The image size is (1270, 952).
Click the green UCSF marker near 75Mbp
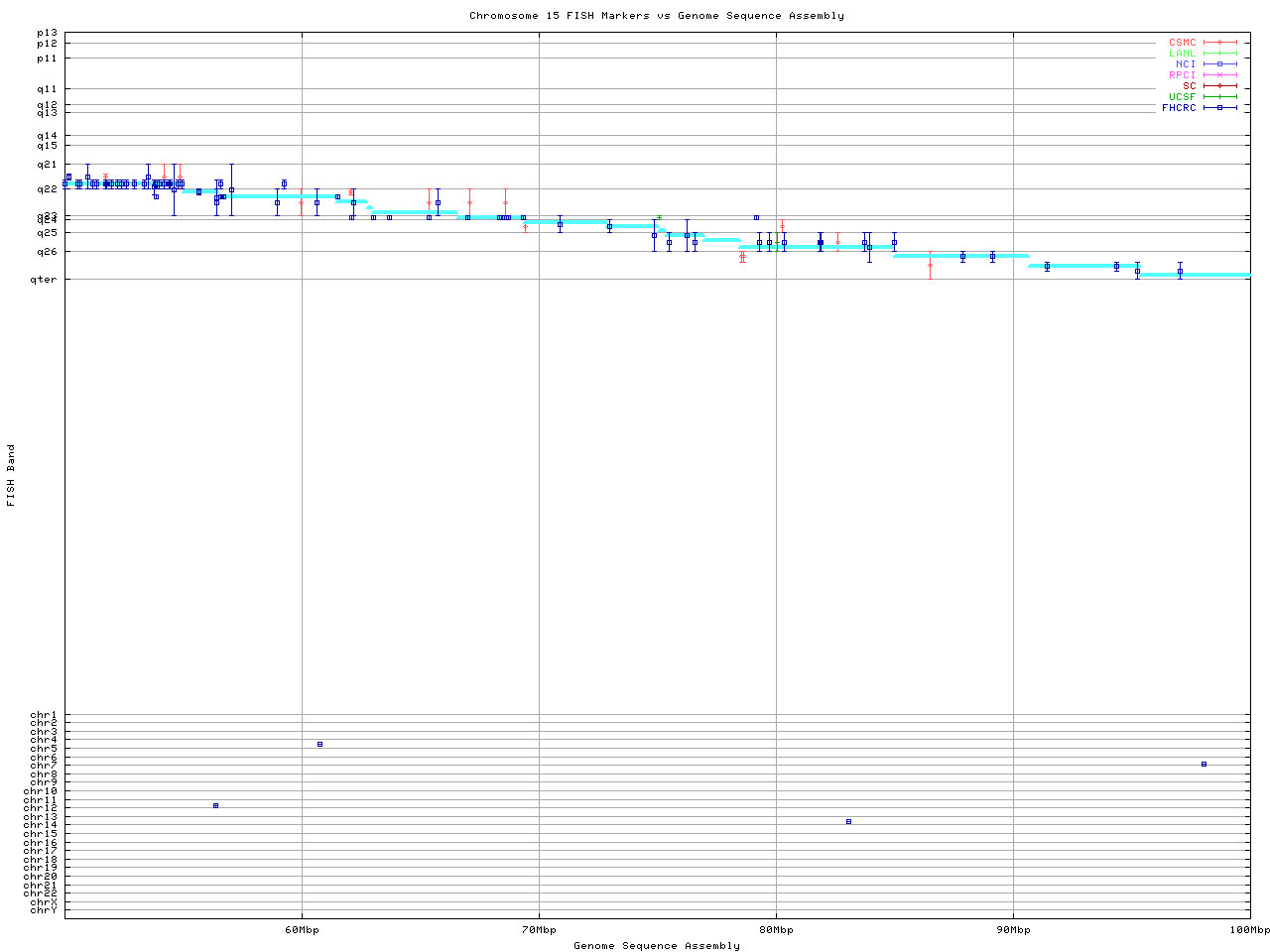coord(659,218)
